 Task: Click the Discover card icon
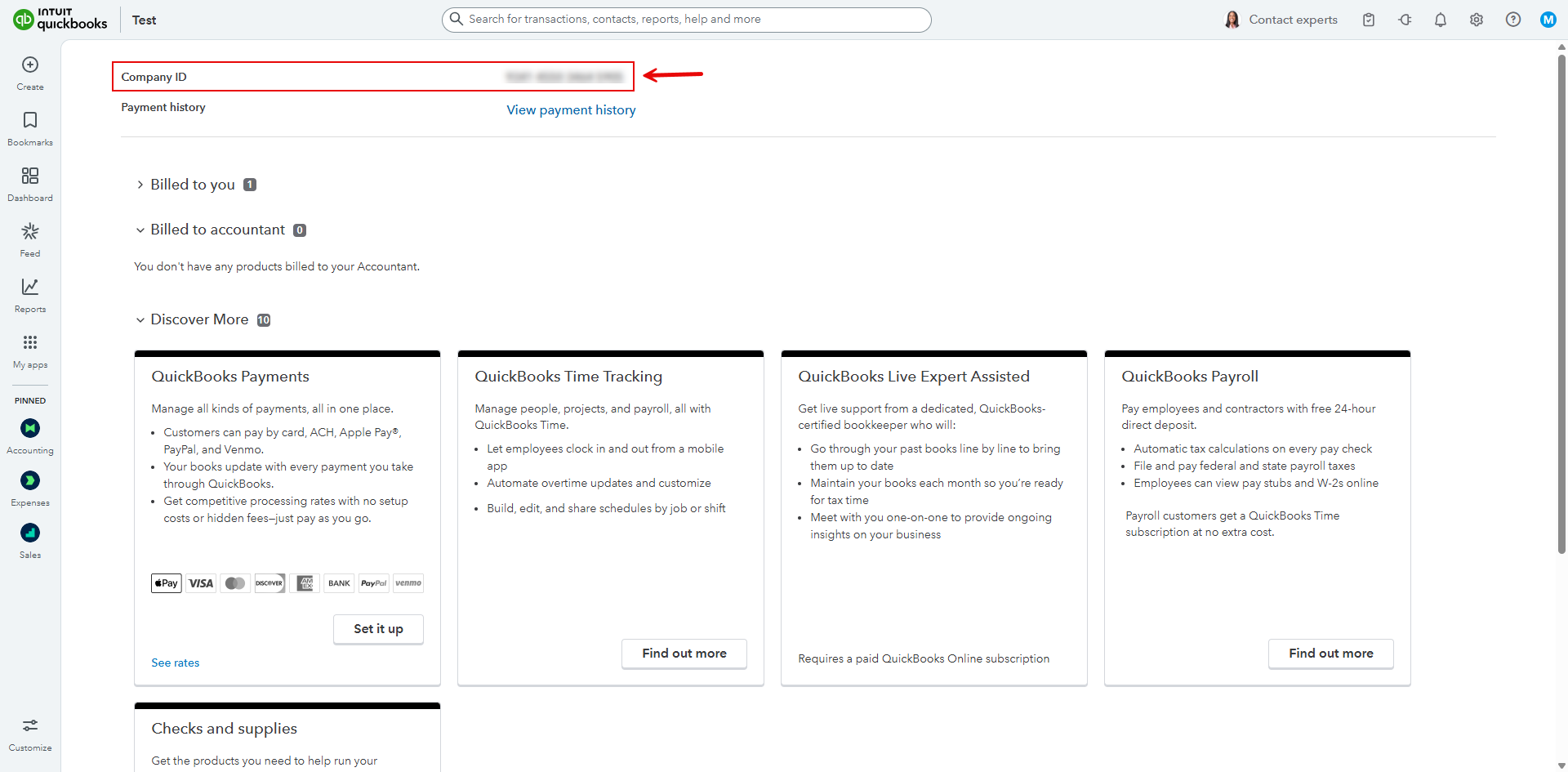pos(269,583)
